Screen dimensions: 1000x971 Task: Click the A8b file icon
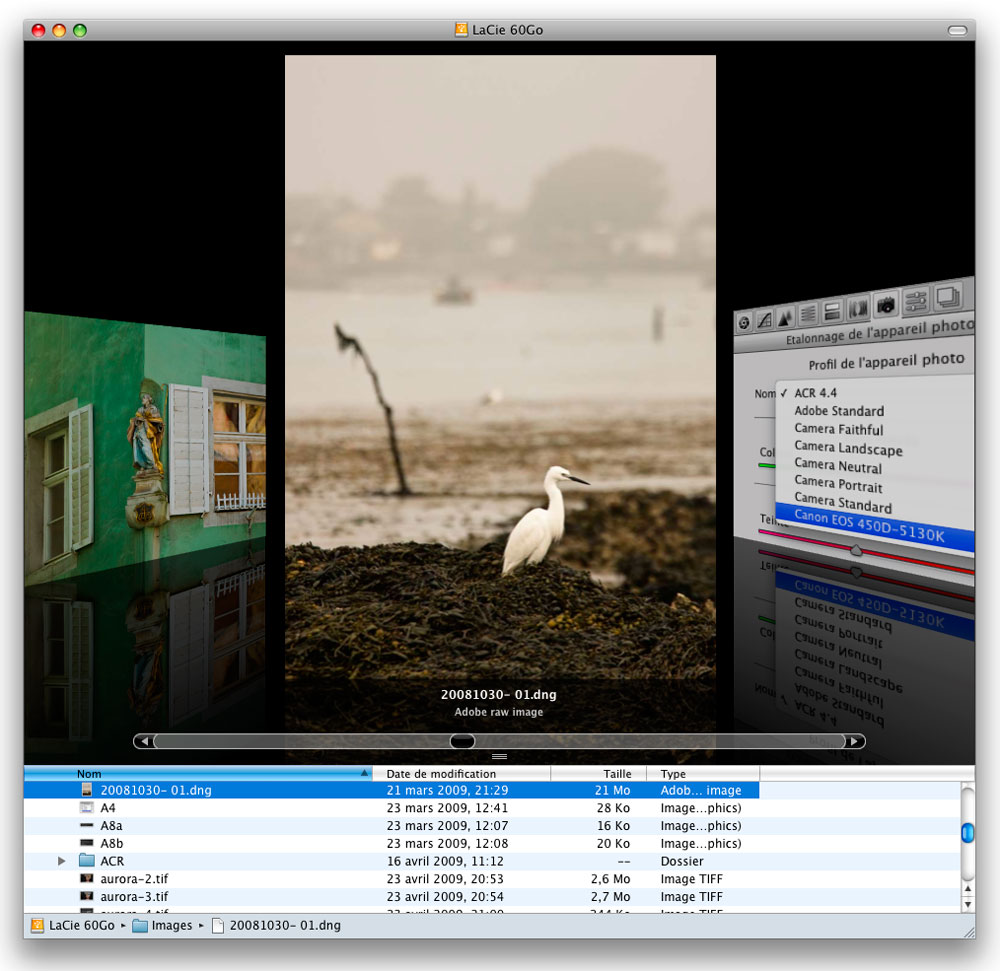pos(87,843)
